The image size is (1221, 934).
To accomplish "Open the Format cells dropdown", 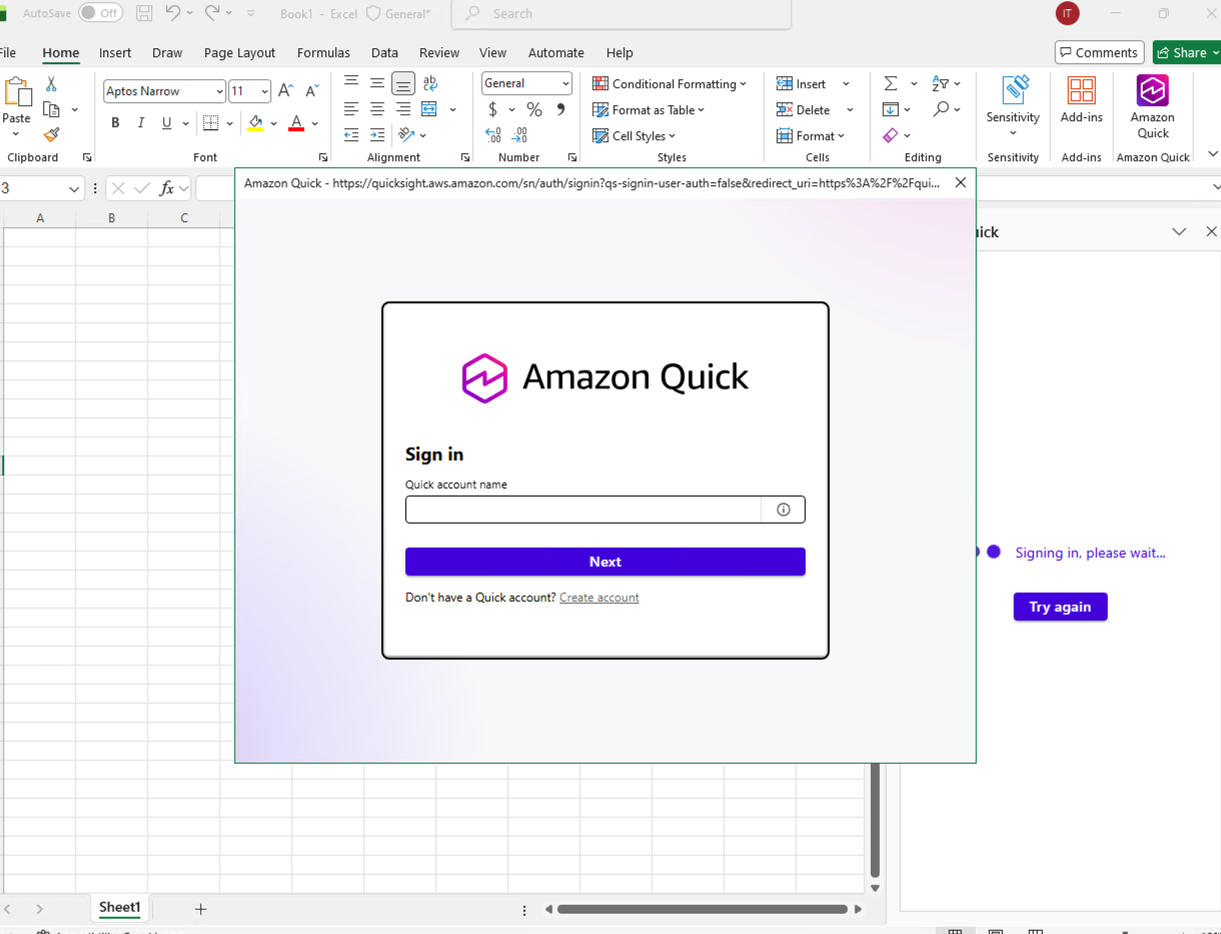I will pos(810,136).
